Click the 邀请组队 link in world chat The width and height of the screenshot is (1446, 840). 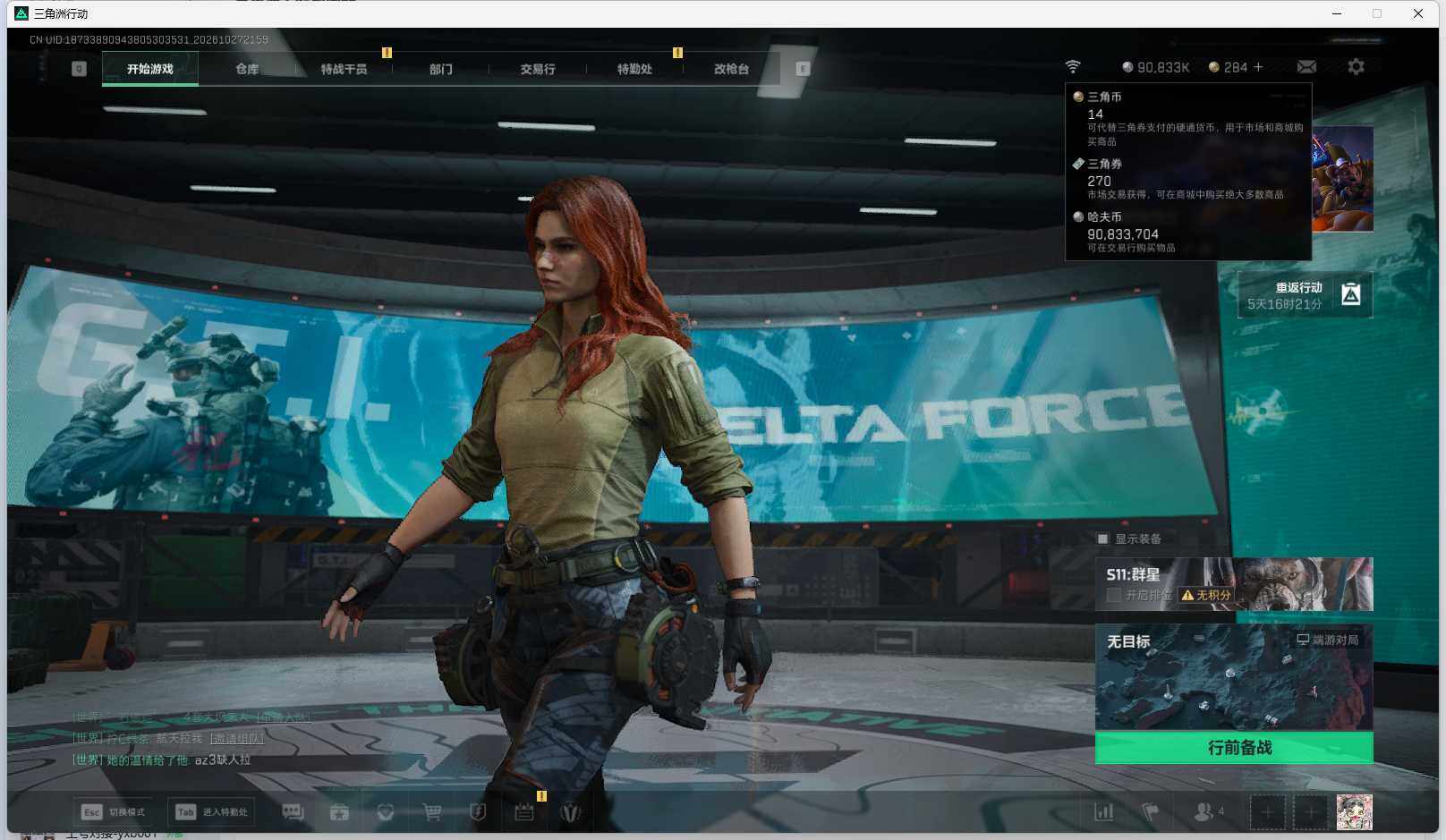[x=237, y=738]
